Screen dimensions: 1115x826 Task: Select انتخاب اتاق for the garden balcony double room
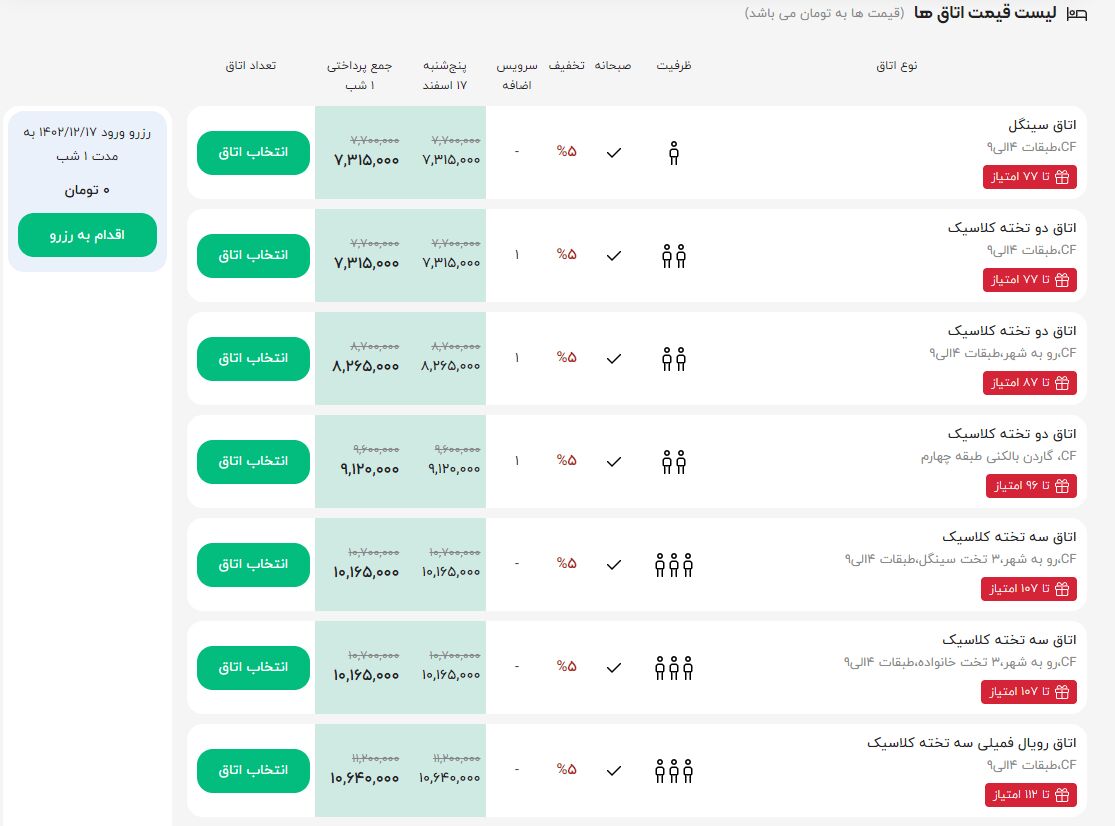point(252,461)
